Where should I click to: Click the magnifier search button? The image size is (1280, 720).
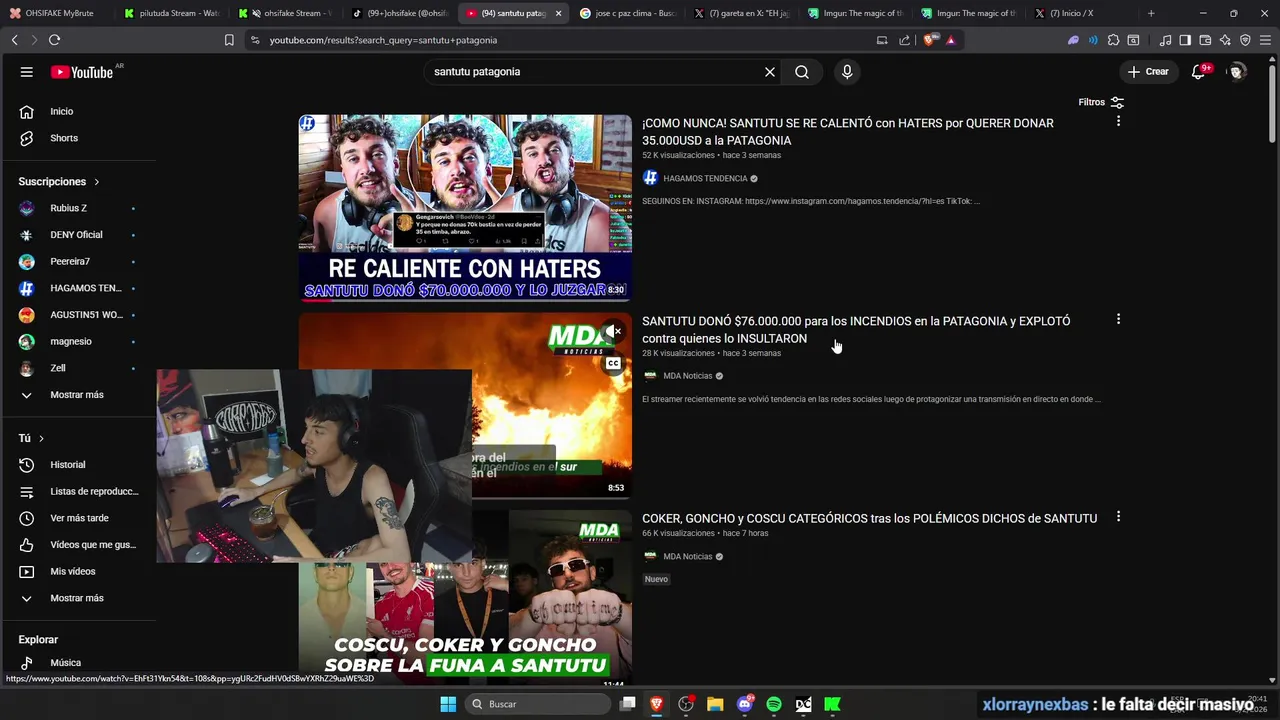802,72
